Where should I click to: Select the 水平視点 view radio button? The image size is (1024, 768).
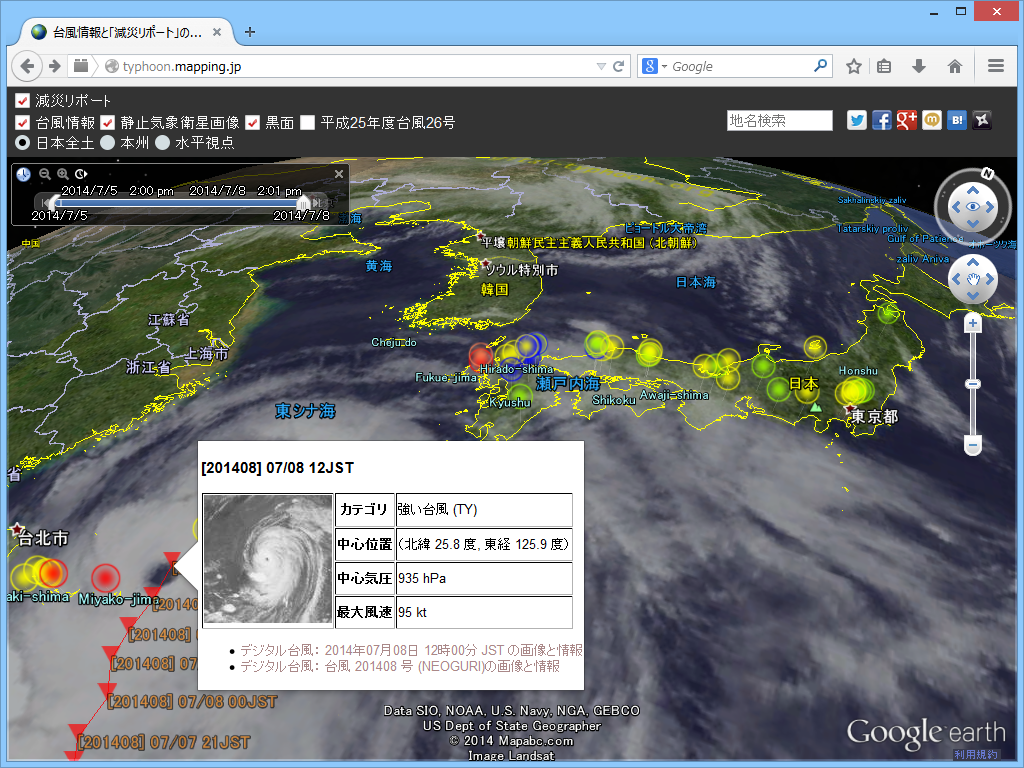[x=163, y=142]
